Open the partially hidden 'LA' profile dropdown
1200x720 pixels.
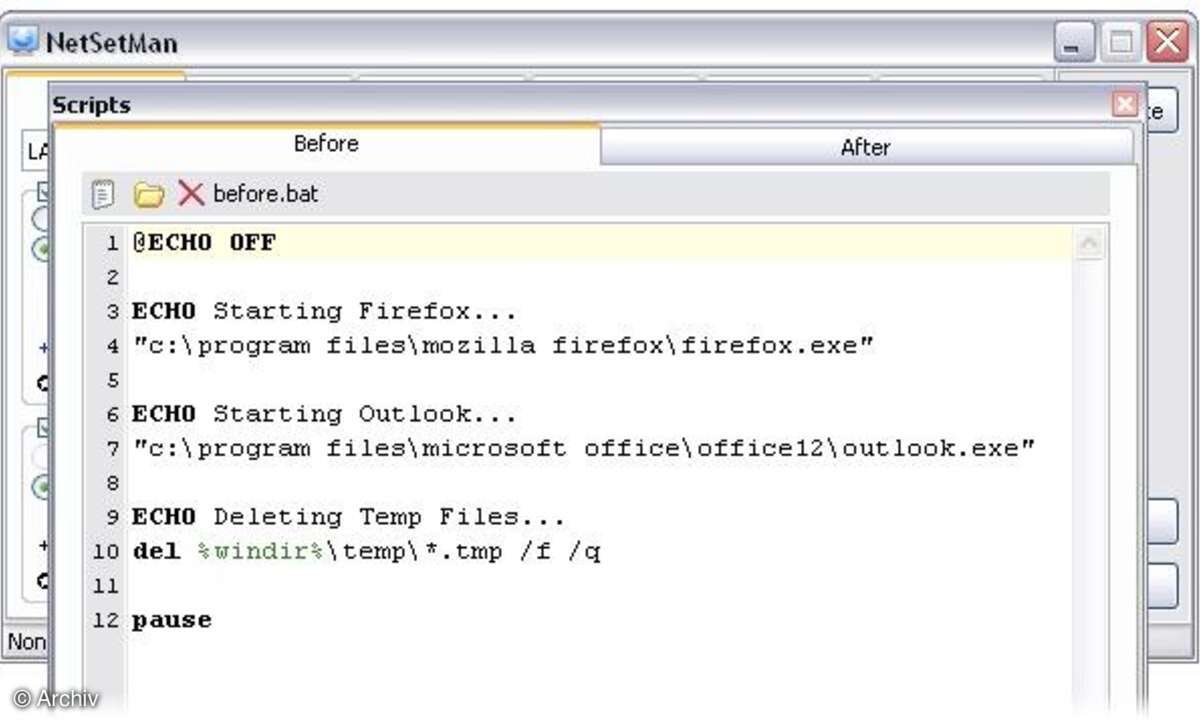[36, 151]
